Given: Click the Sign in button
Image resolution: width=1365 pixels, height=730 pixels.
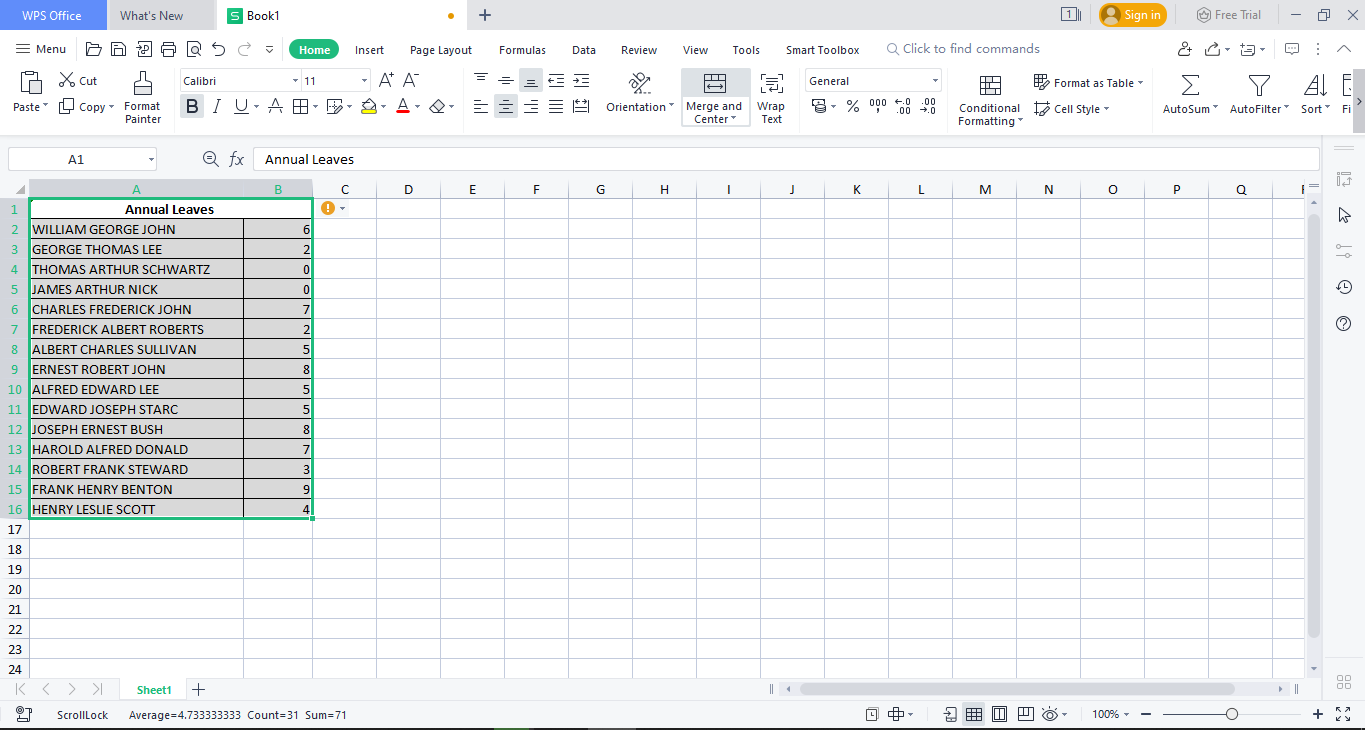Looking at the screenshot, I should 1131,15.
